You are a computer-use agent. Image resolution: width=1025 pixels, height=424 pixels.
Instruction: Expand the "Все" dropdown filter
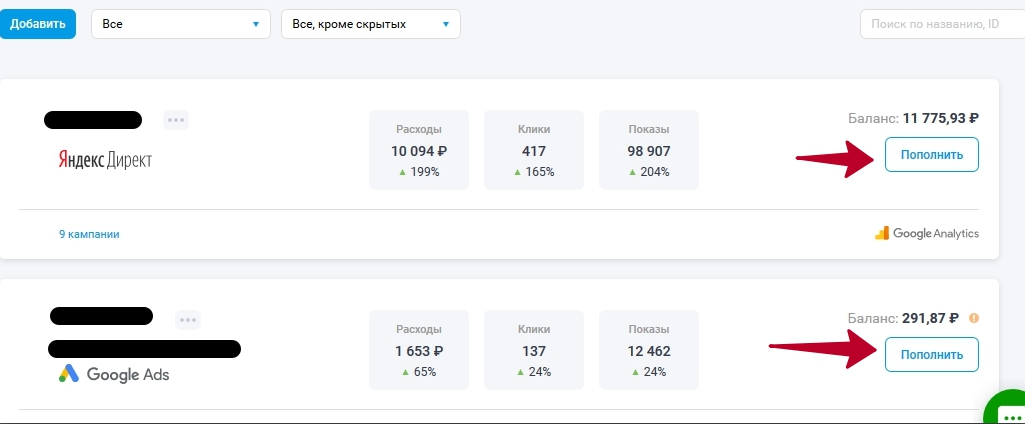181,24
